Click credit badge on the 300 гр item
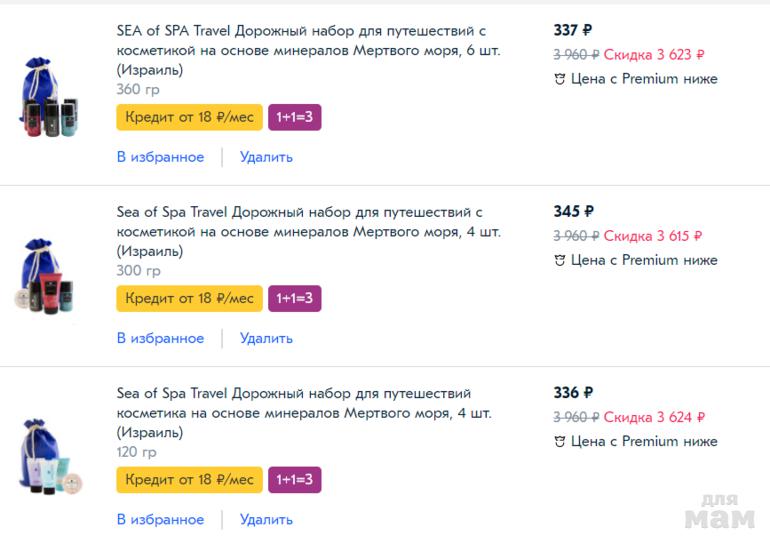This screenshot has height=543, width=770. pos(189,298)
